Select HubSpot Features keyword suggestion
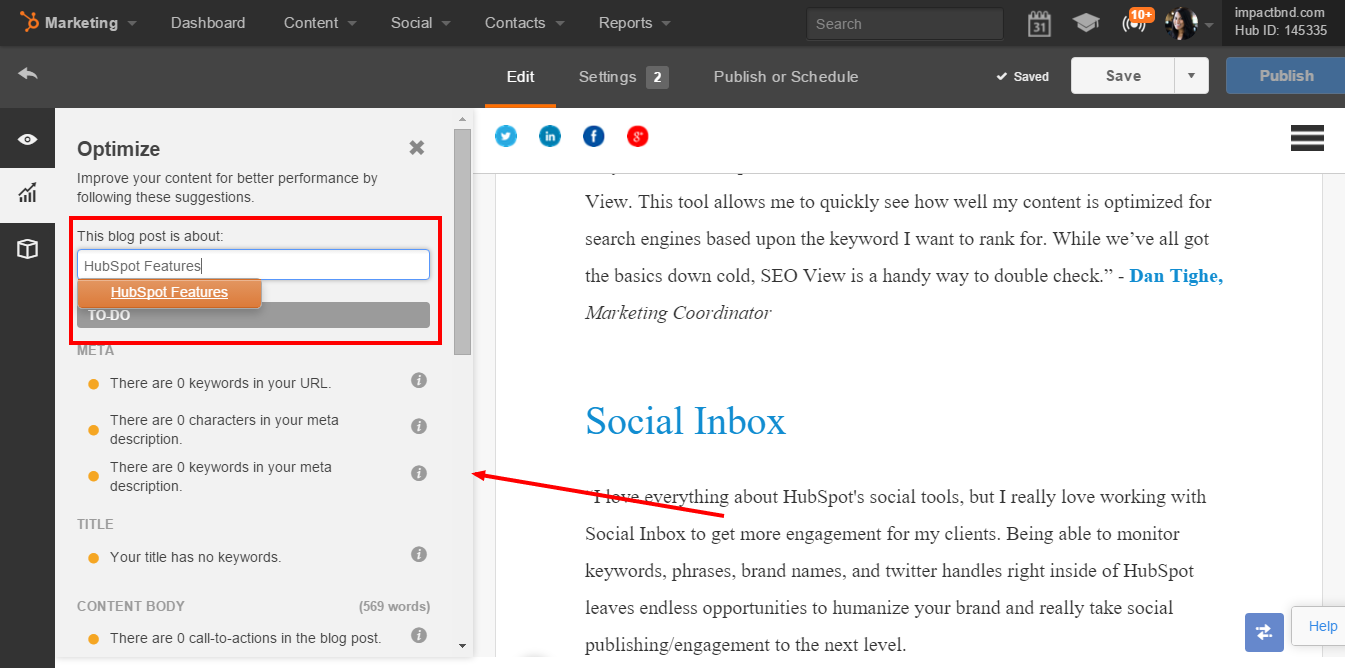Image resolution: width=1345 pixels, height=668 pixels. (x=169, y=293)
